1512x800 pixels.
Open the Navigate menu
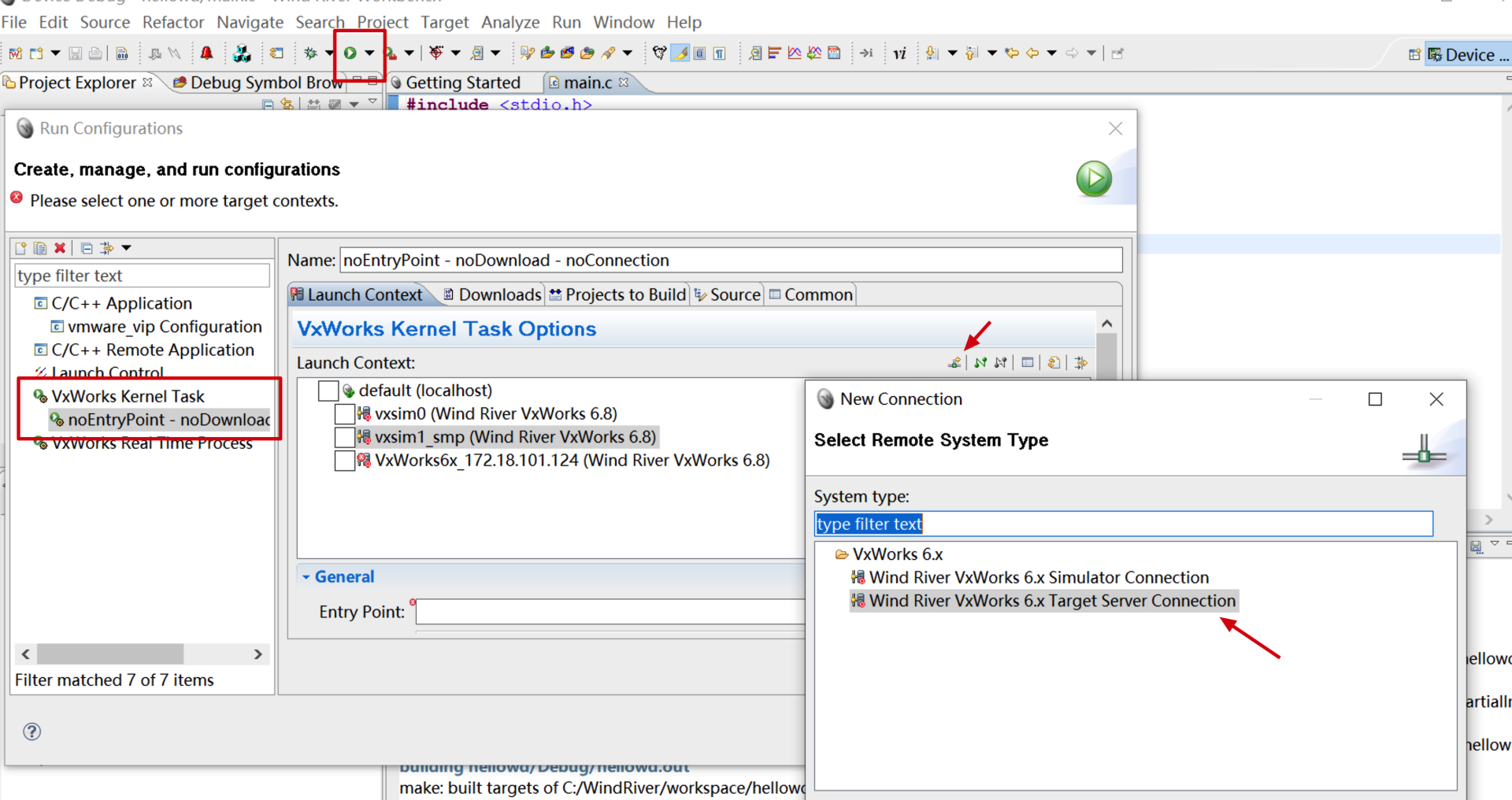click(250, 22)
